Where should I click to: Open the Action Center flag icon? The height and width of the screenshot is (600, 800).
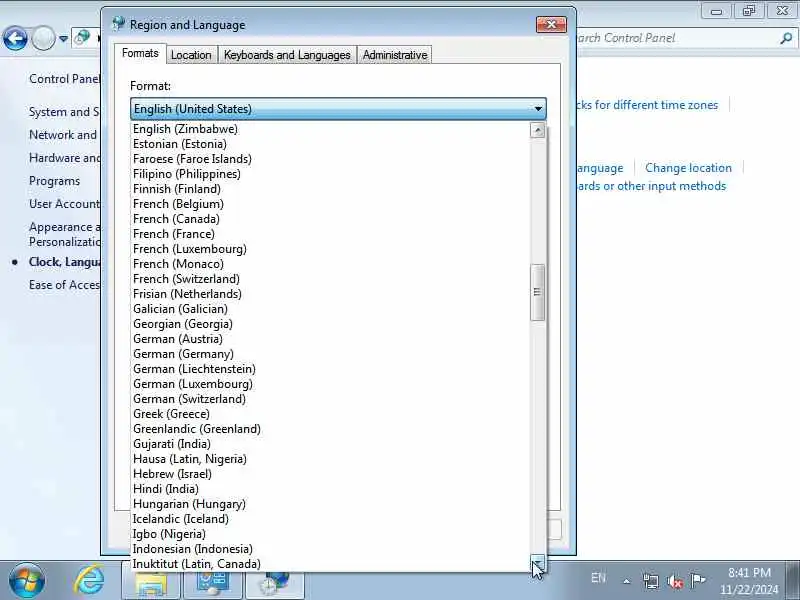click(x=697, y=580)
